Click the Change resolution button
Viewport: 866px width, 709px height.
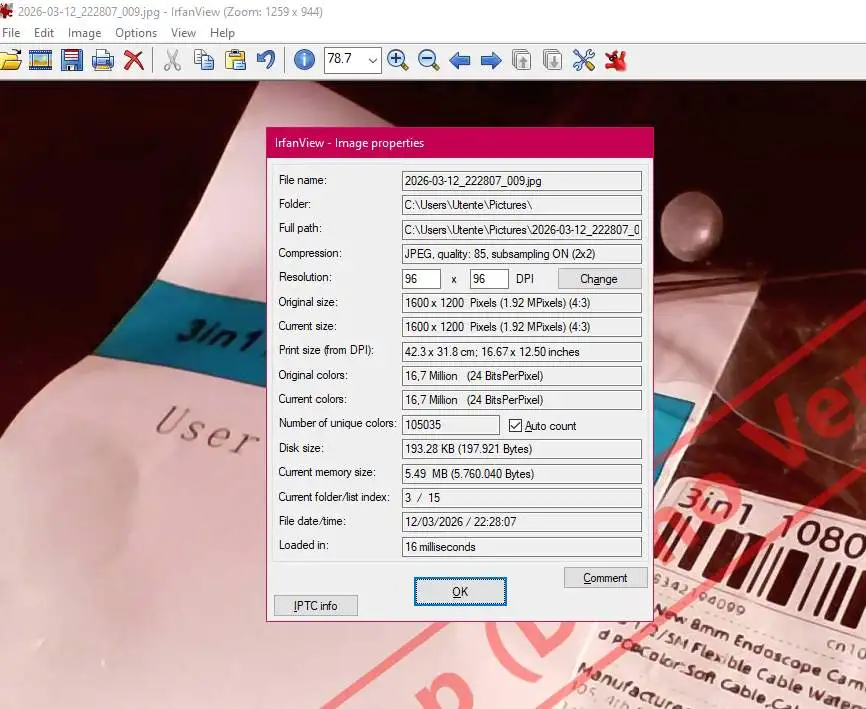pyautogui.click(x=599, y=279)
